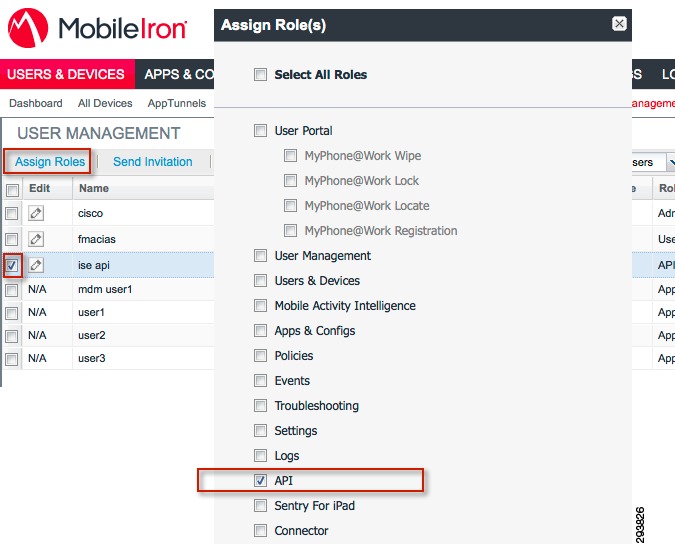Select the mdm user1 row checkbox
675x544 pixels.
point(12,291)
